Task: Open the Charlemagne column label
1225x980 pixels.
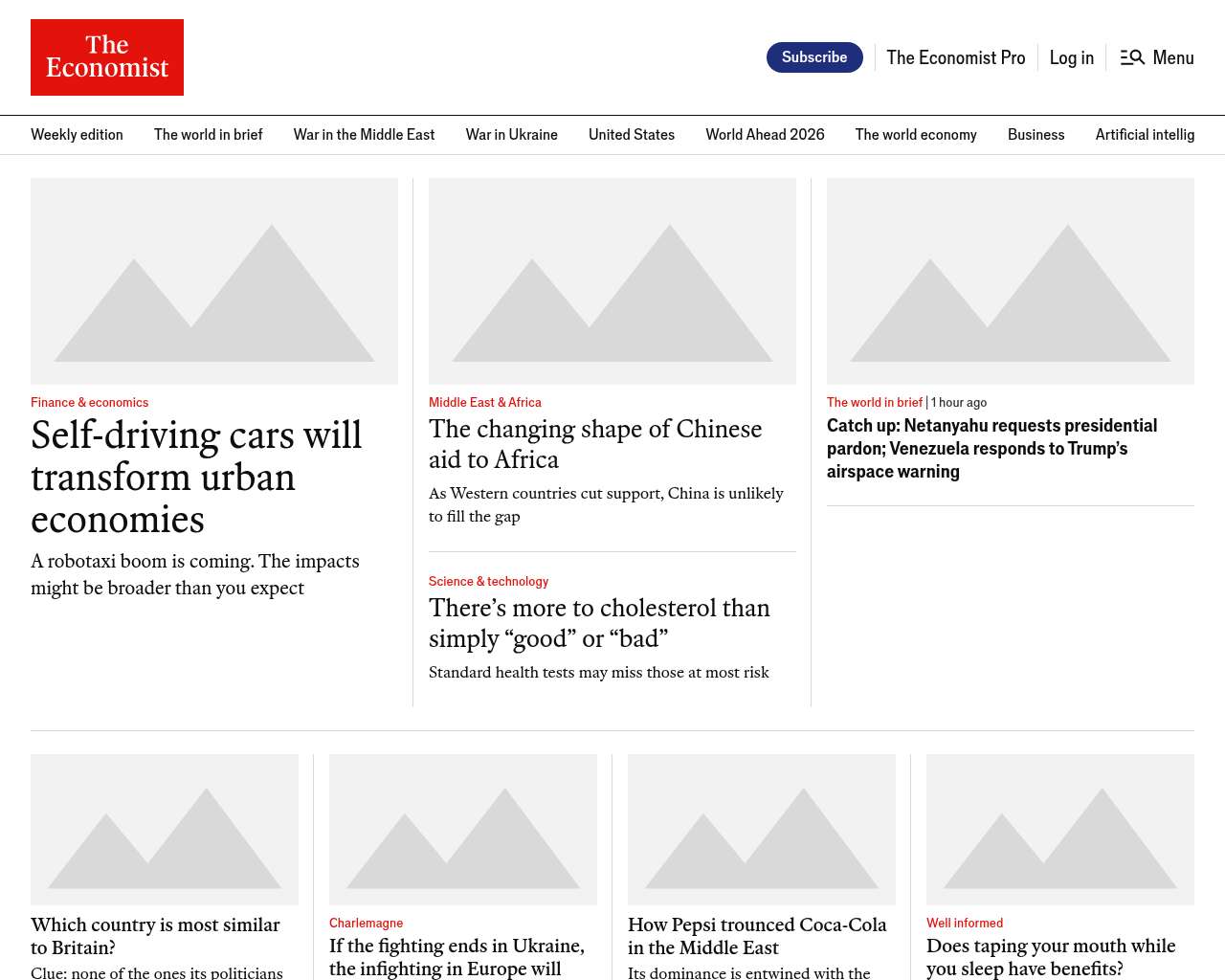Action: (x=366, y=924)
